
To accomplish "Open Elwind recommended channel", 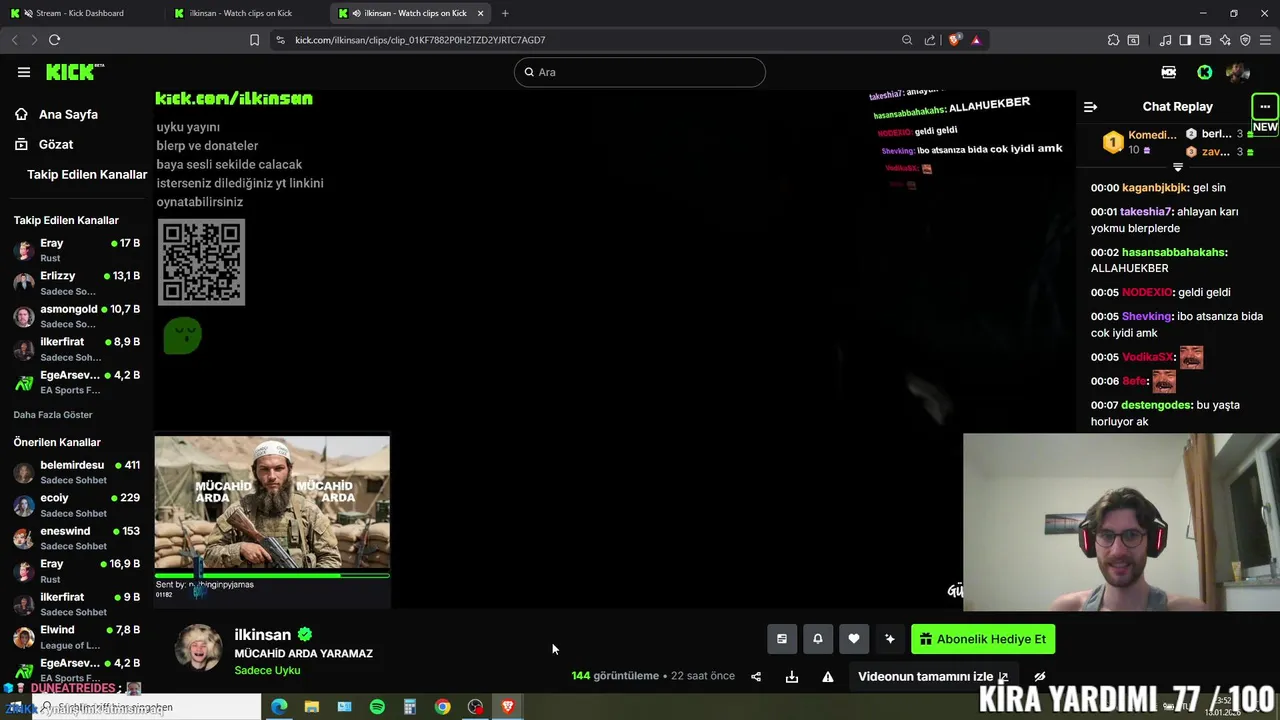I will 77,637.
